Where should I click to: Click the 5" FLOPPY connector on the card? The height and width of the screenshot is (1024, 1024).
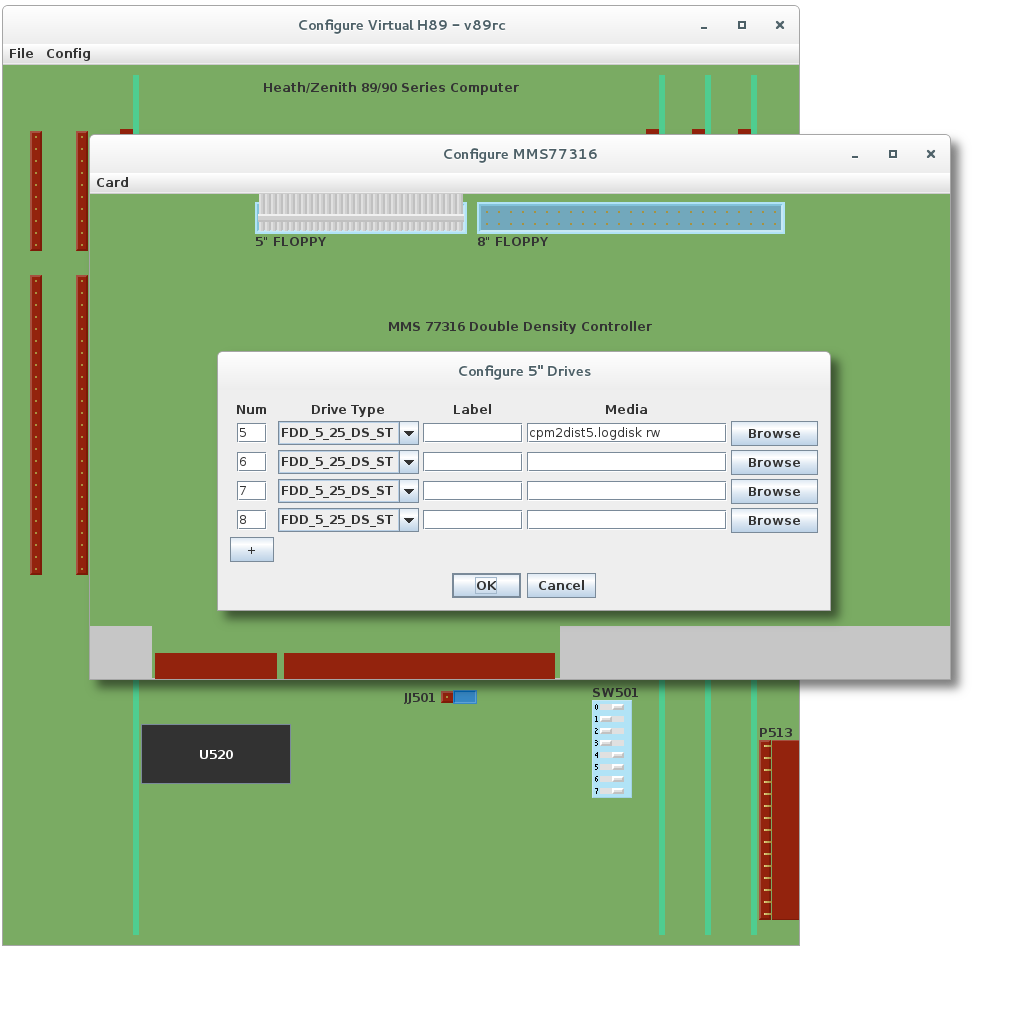point(360,215)
